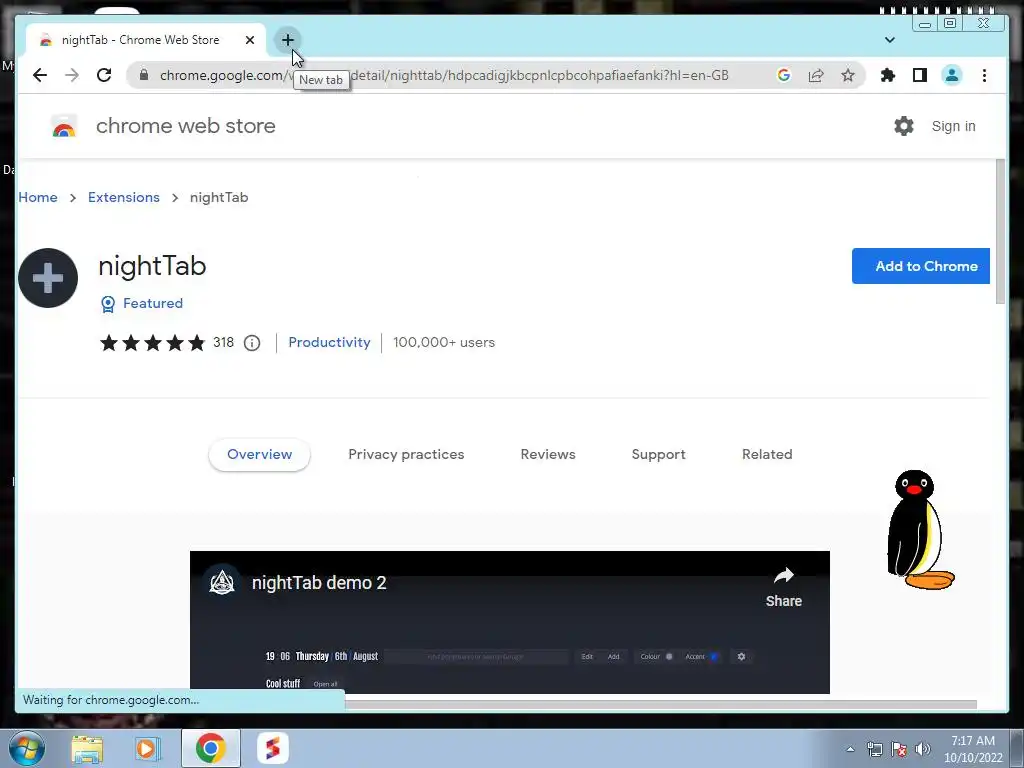The image size is (1024, 768).
Task: Open the Extensions puzzle icon
Action: [x=888, y=75]
